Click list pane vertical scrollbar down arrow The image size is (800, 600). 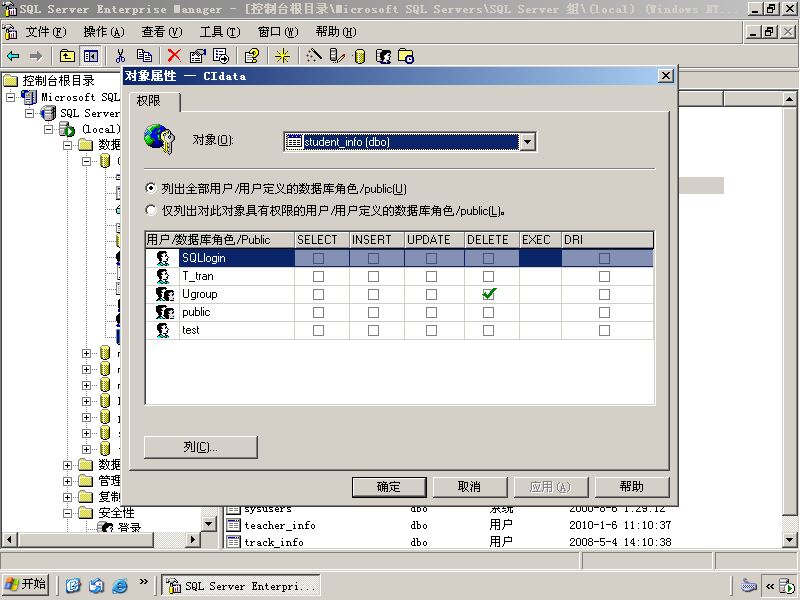789,539
